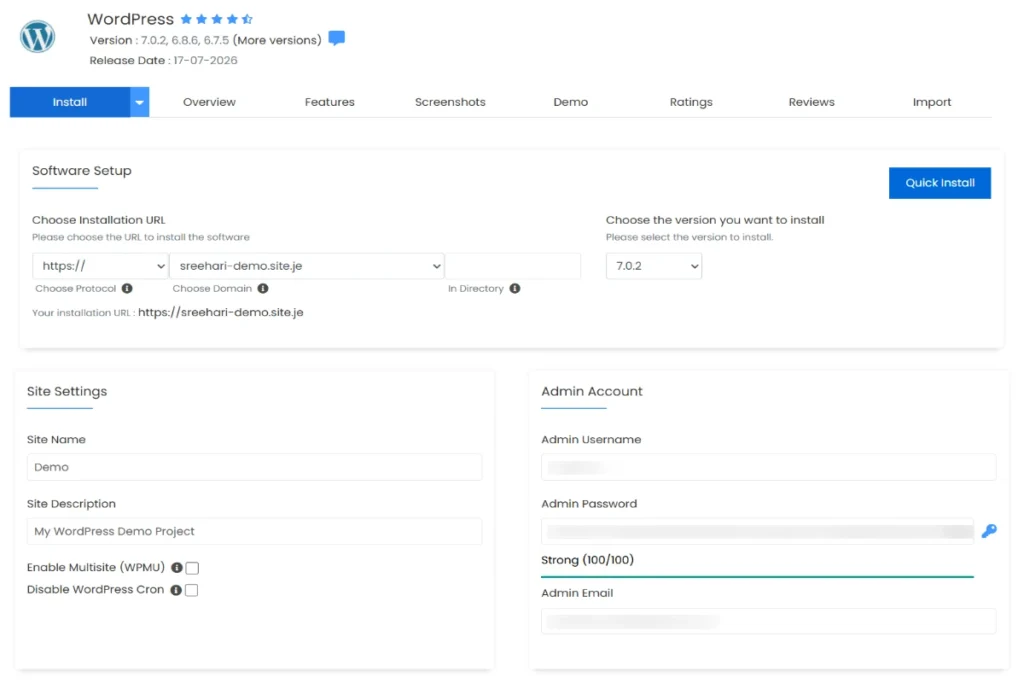Show info for In Directory
This screenshot has width=1024, height=683.
(515, 288)
